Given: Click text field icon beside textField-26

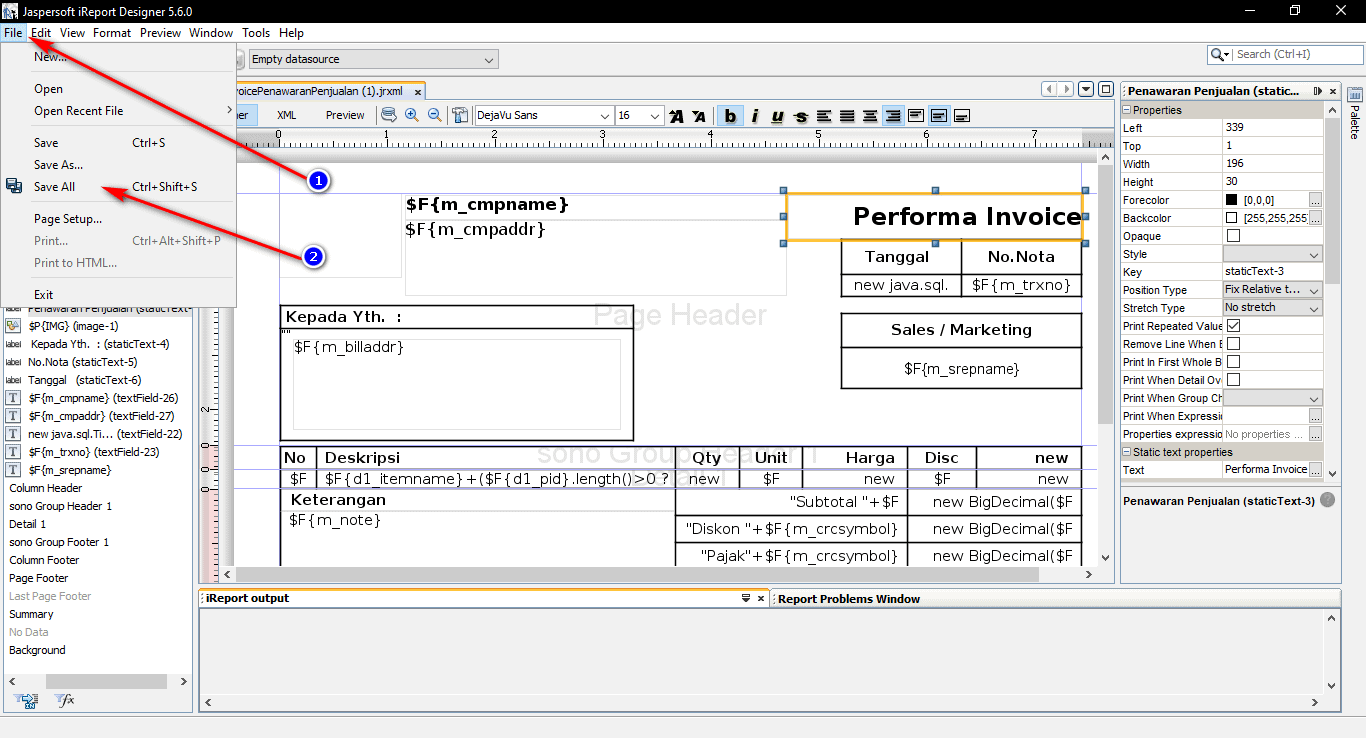Looking at the screenshot, I should point(14,398).
